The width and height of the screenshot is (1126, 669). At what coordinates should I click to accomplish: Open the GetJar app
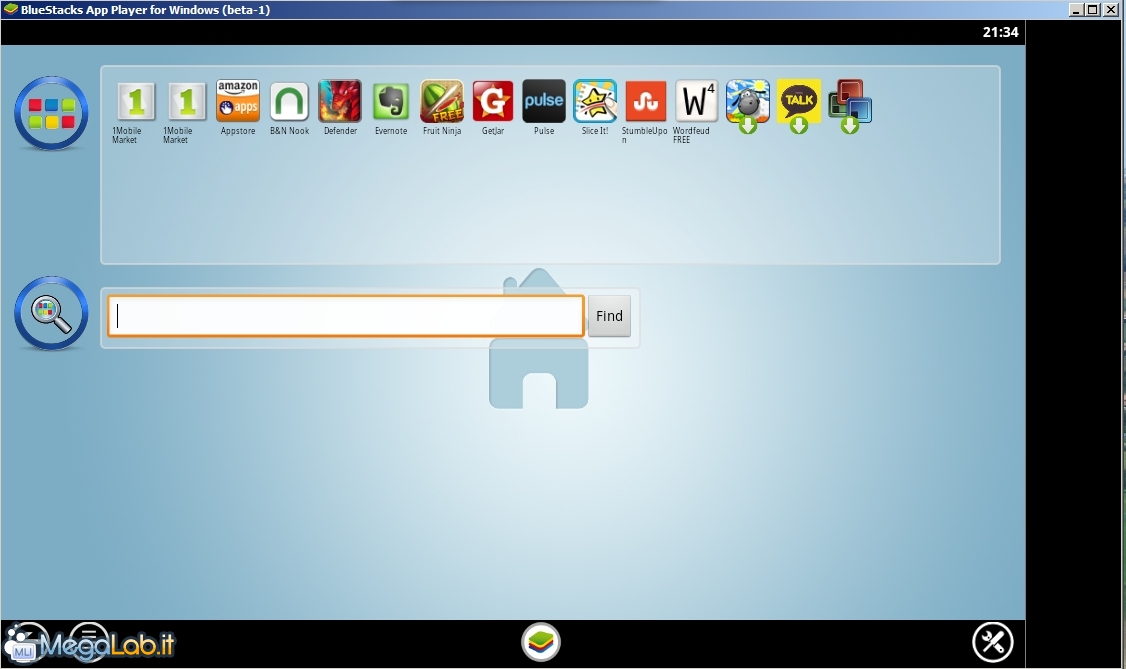(x=493, y=102)
